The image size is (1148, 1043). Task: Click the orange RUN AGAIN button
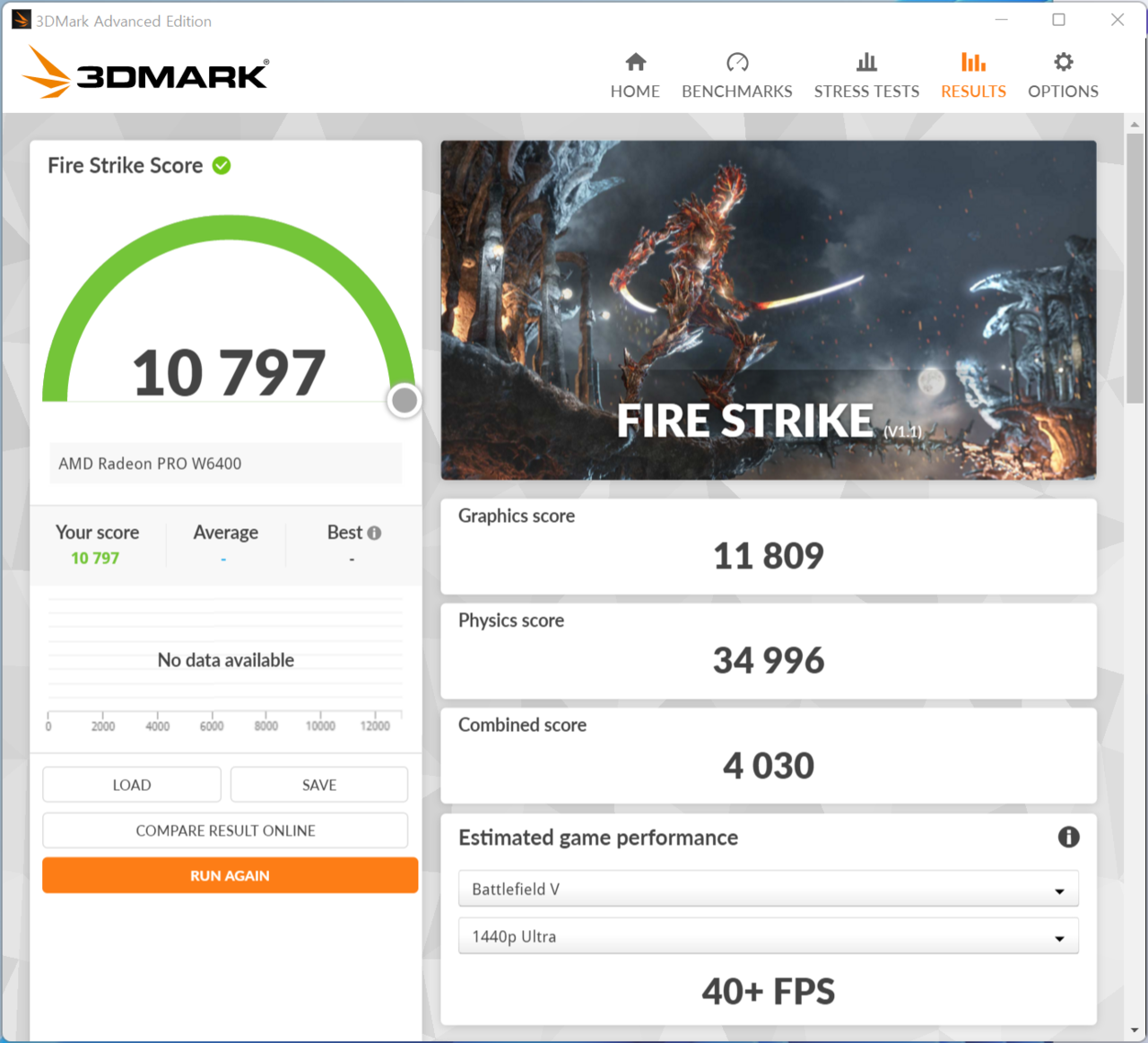(x=230, y=875)
